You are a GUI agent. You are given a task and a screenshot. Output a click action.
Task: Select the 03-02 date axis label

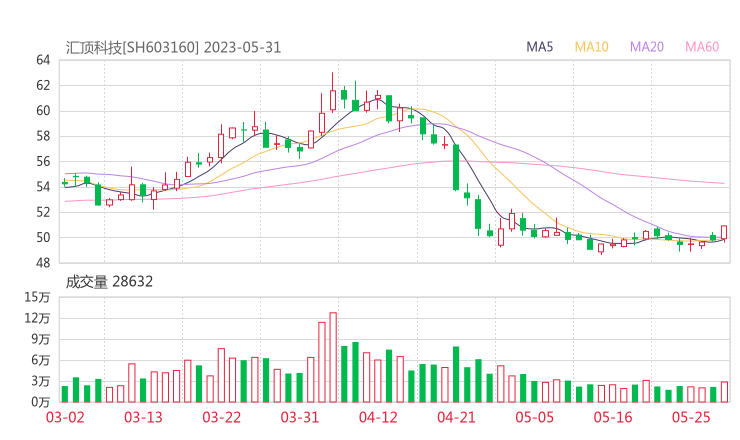(64, 417)
